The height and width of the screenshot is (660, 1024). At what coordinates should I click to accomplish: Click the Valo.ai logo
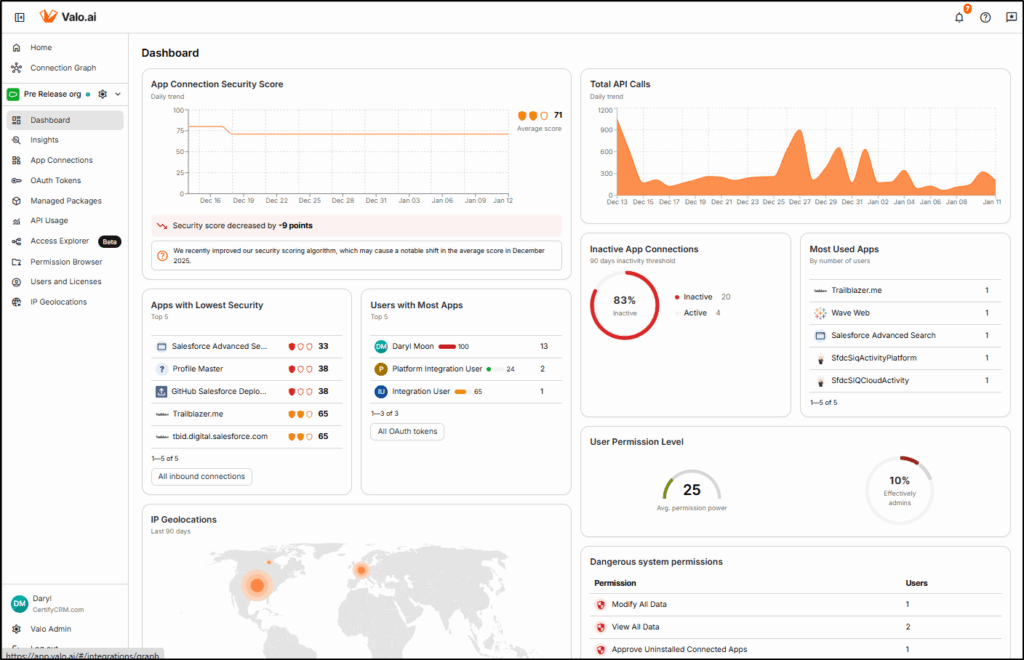(x=69, y=17)
